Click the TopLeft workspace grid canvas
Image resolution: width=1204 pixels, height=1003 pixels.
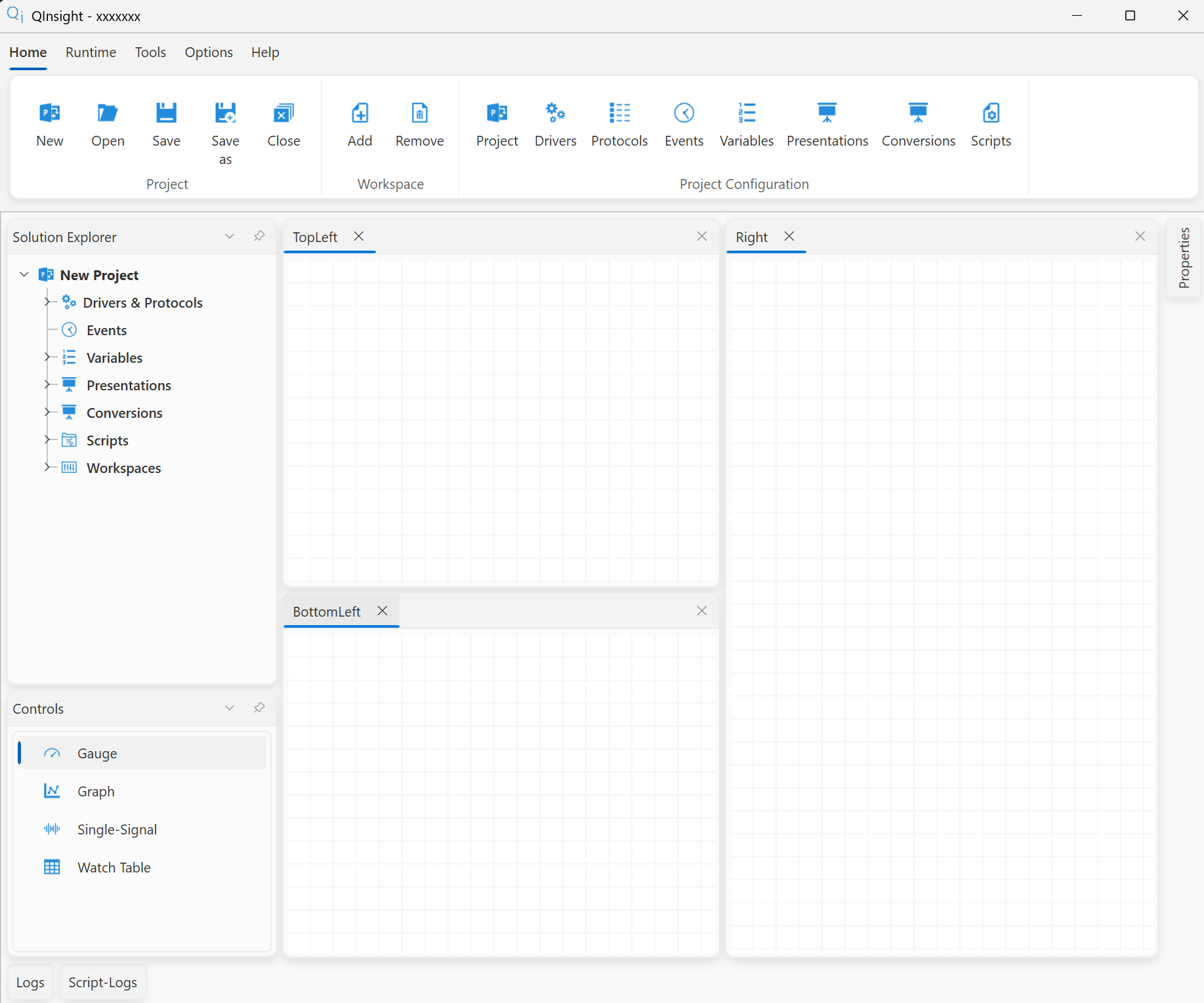(502, 420)
